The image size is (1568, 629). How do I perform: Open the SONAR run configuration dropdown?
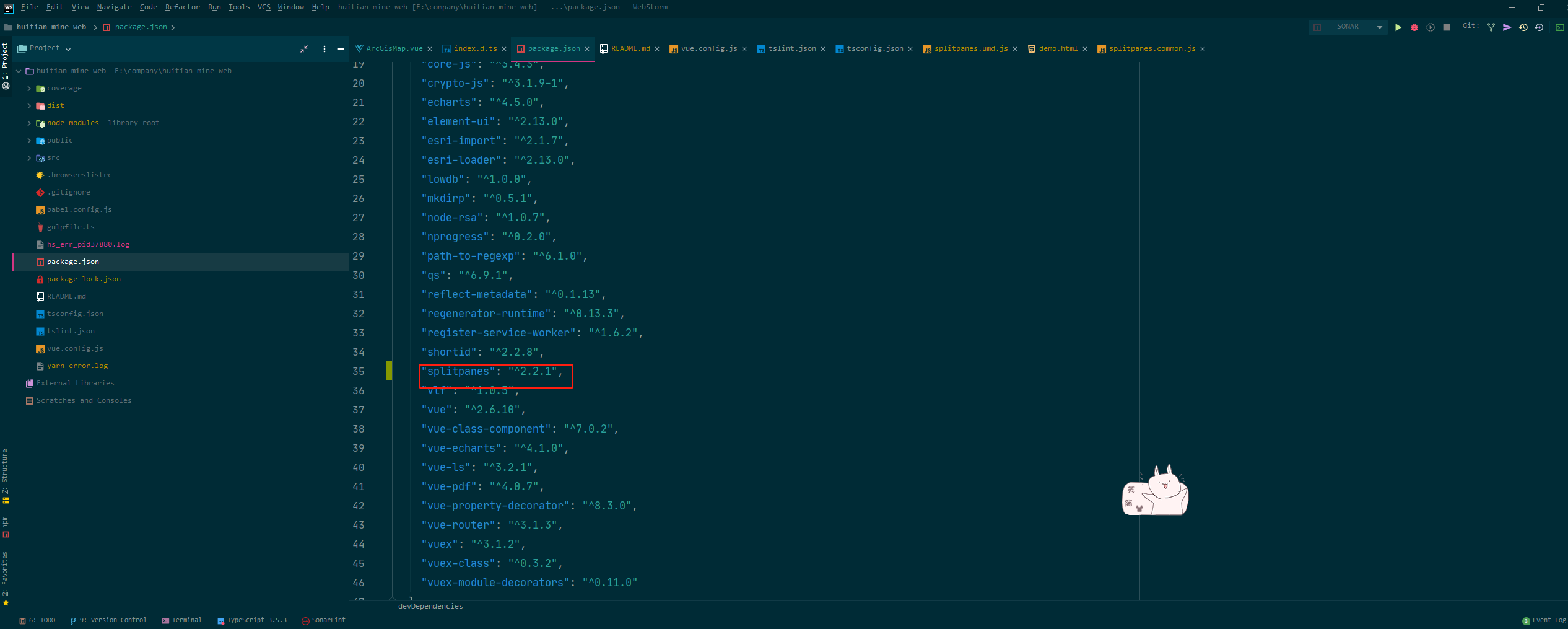(x=1348, y=27)
